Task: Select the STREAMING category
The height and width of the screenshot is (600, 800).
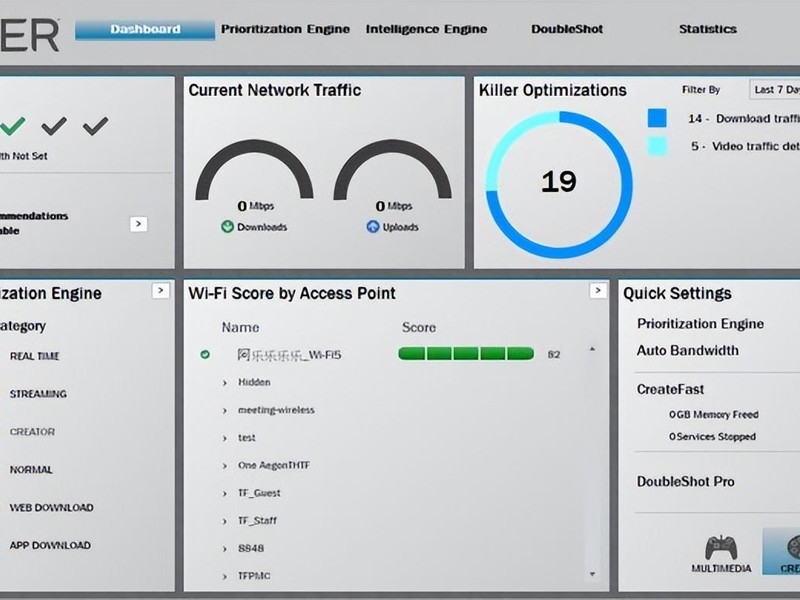Action: click(x=38, y=394)
